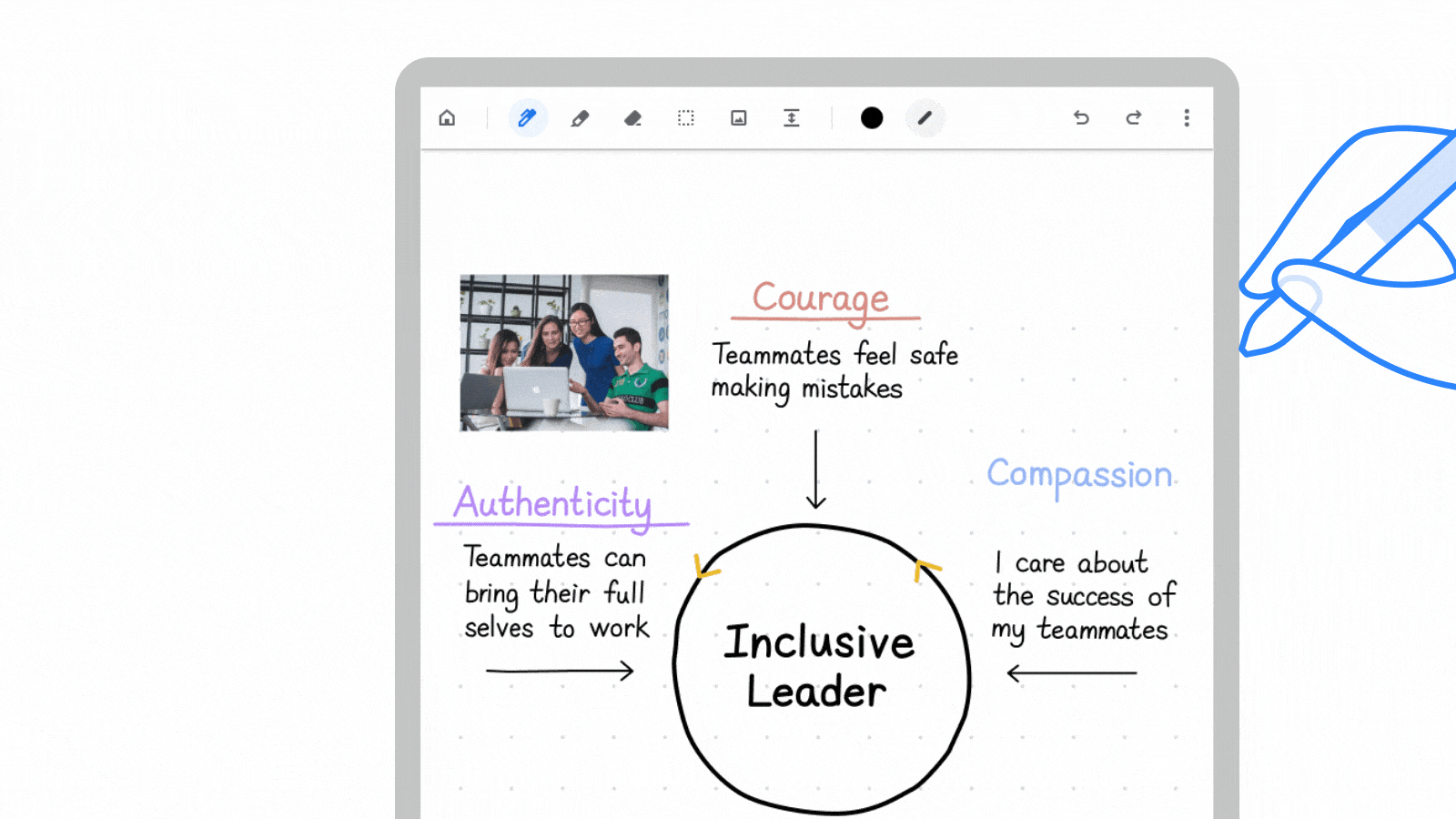Select the Eraser tool
1456x819 pixels.
(x=632, y=118)
